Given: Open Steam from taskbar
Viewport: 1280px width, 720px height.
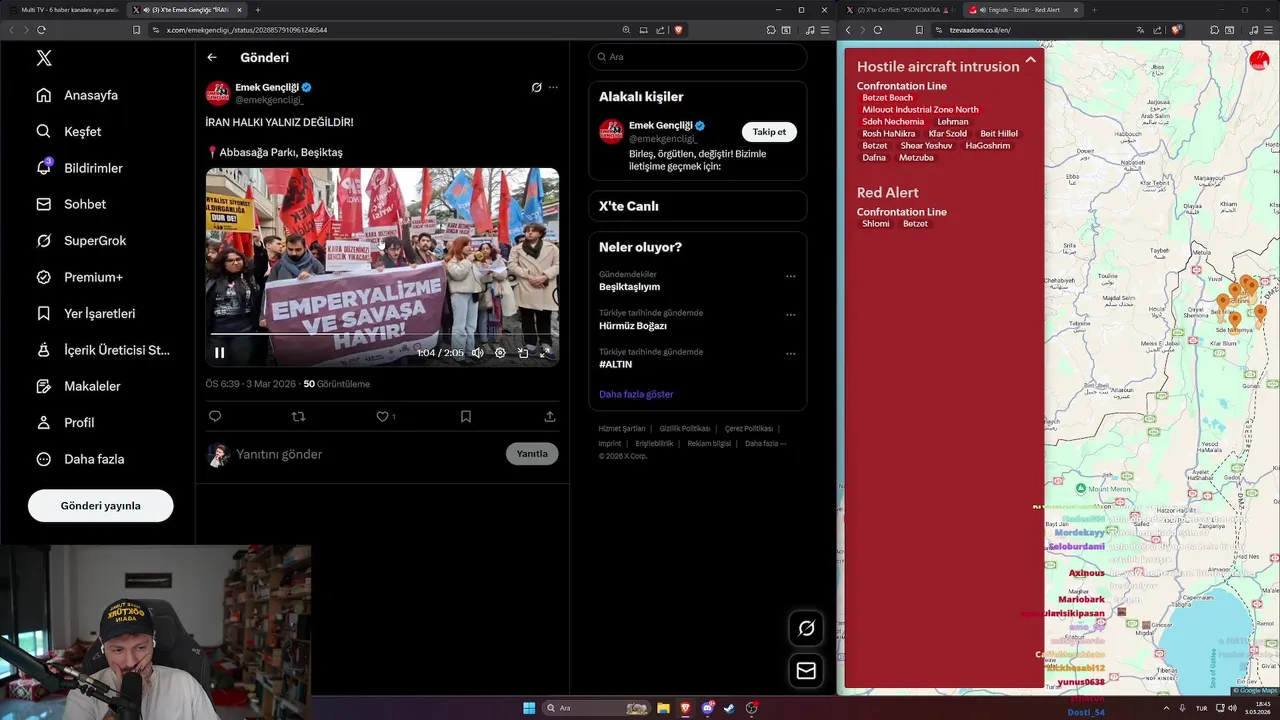Looking at the screenshot, I should point(729,708).
